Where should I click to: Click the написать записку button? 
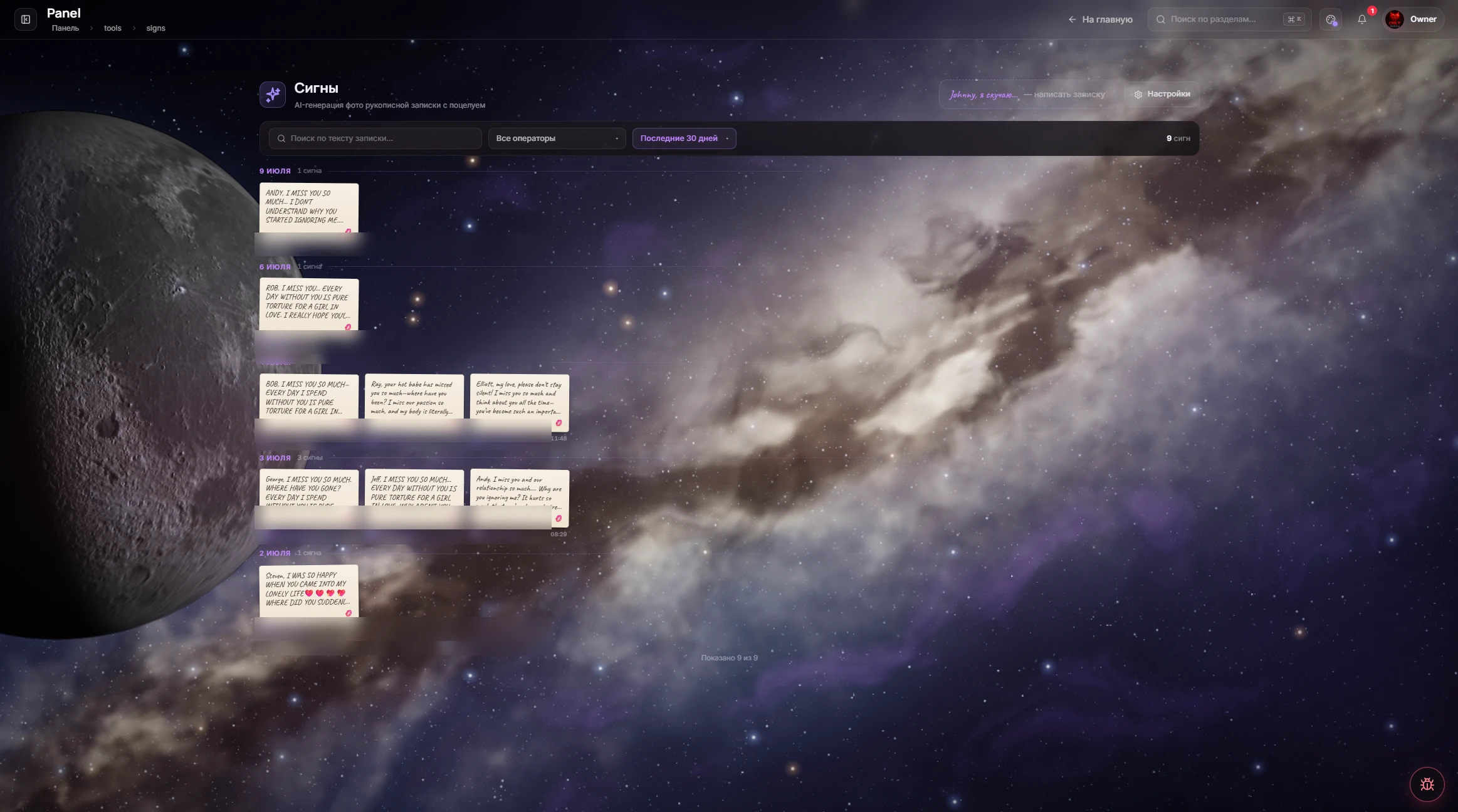tap(1027, 95)
